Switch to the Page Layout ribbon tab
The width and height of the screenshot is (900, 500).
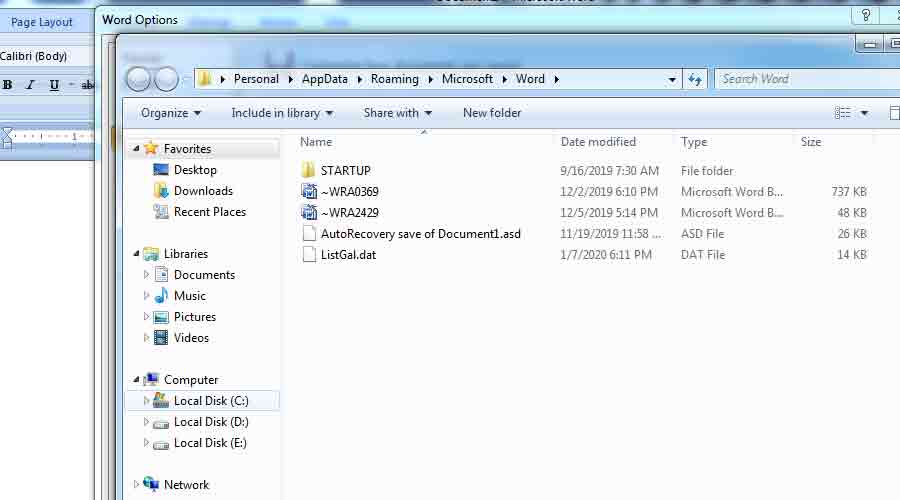(x=41, y=22)
